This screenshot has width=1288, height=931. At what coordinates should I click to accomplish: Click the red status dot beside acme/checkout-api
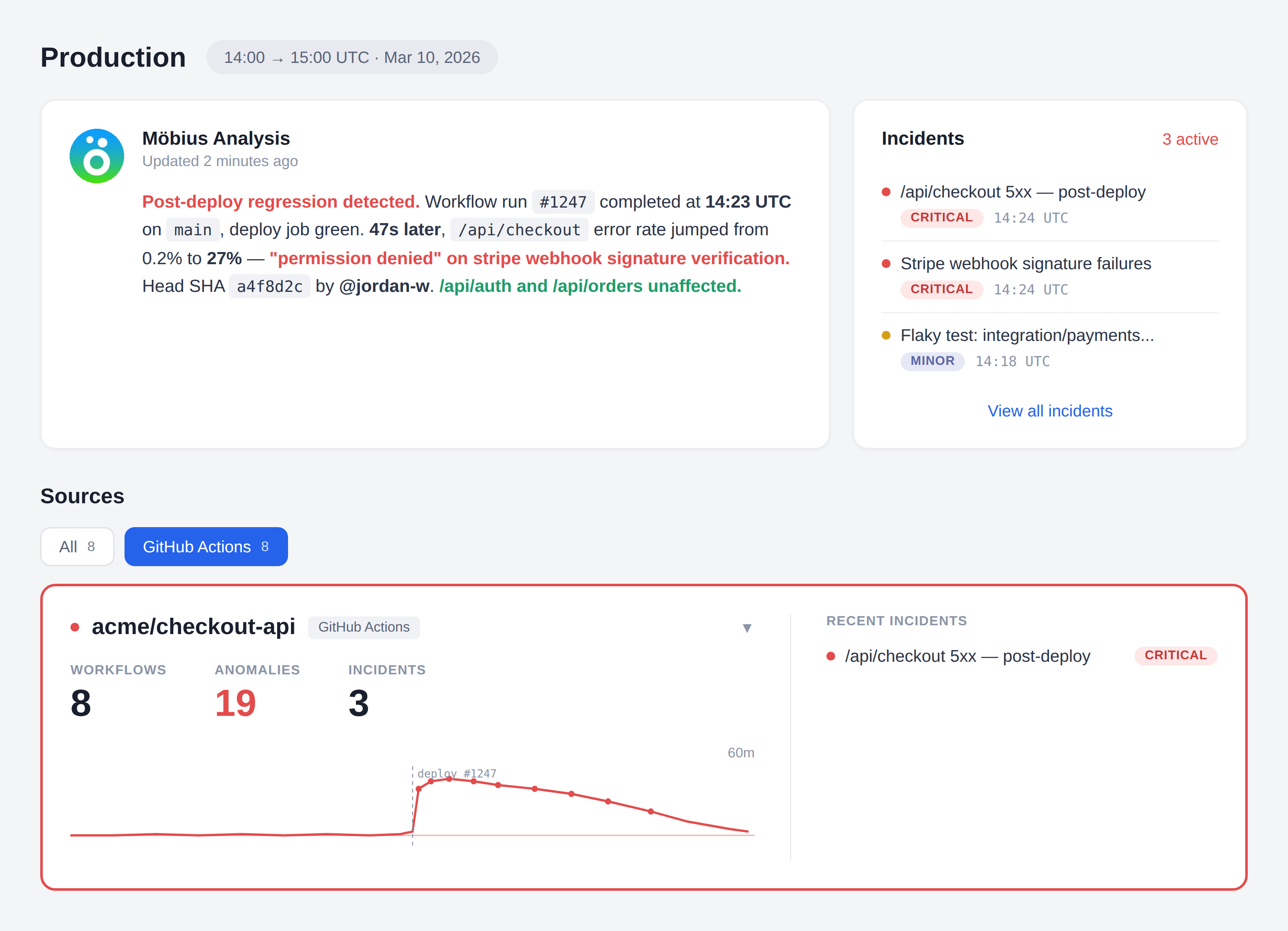click(x=74, y=627)
